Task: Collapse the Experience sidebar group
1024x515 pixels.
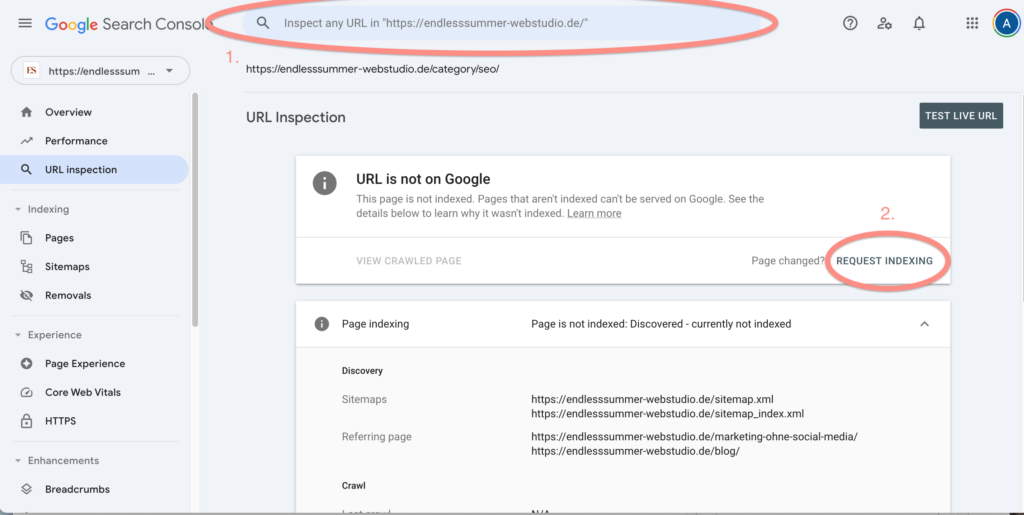Action: point(18,335)
